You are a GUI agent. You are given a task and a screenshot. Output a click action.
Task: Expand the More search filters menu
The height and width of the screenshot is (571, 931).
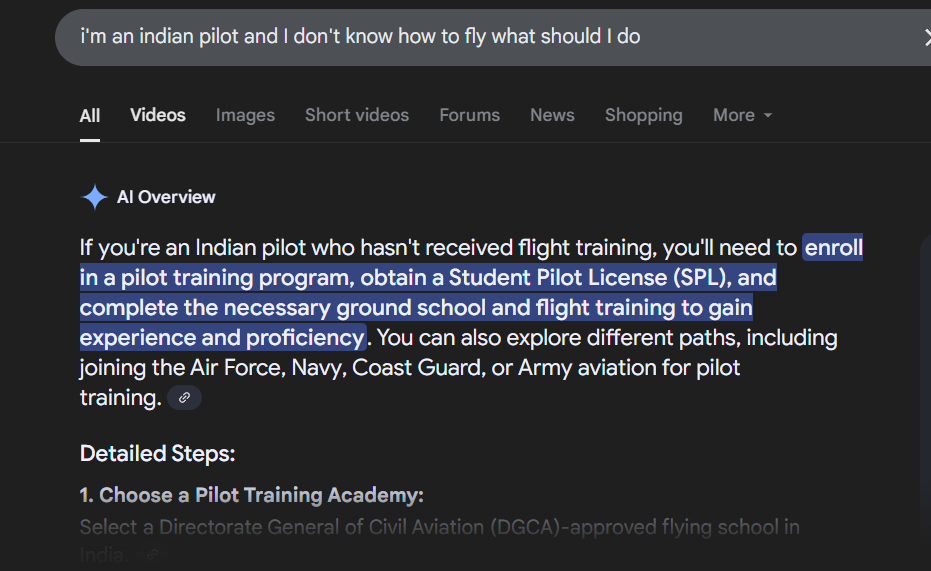click(742, 115)
